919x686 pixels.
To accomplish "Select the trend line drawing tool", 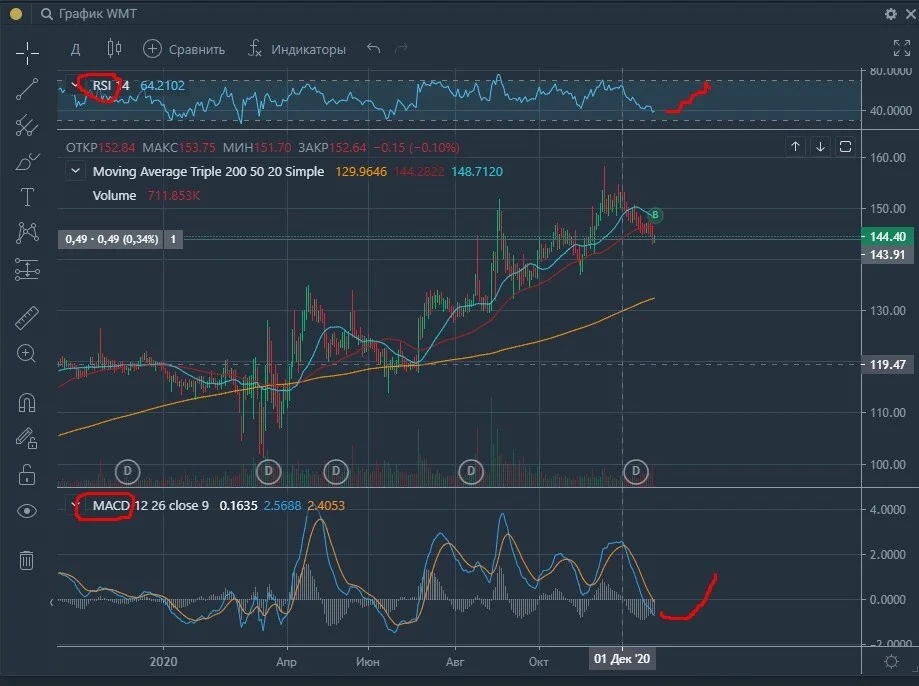I will point(27,89).
